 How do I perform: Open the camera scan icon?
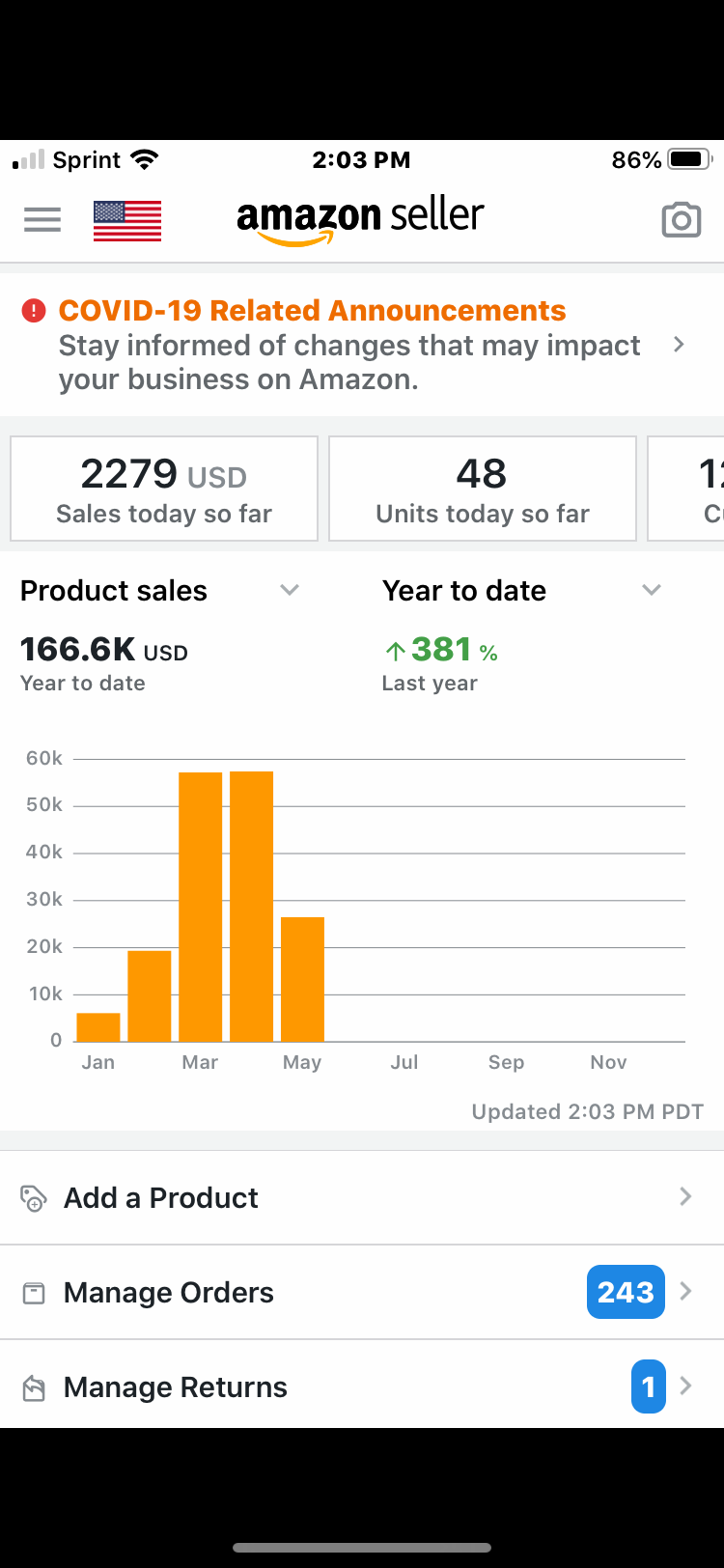pos(681,220)
